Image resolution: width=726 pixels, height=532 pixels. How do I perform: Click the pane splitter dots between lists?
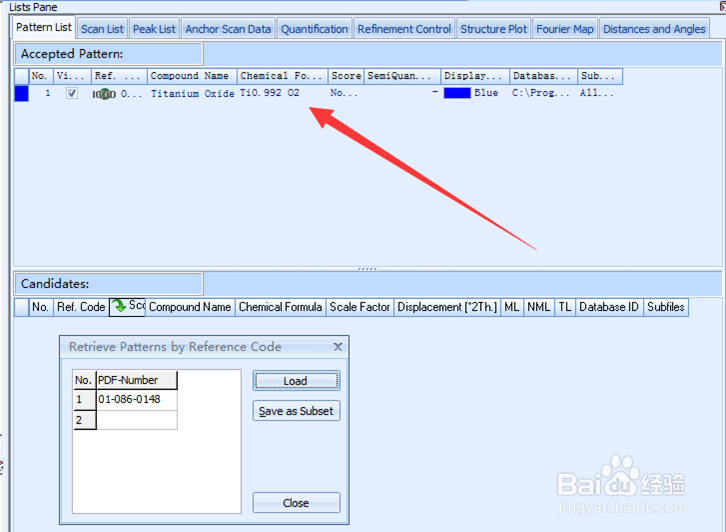click(367, 269)
